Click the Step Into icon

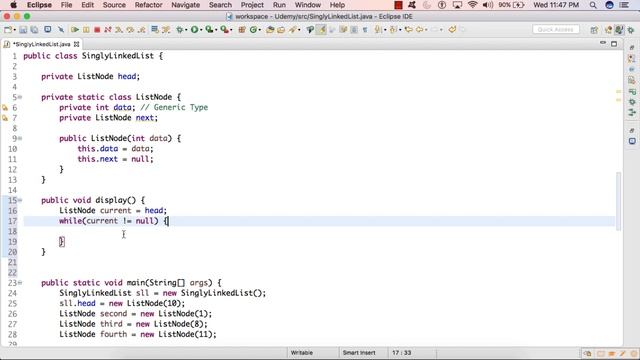click(x=119, y=29)
